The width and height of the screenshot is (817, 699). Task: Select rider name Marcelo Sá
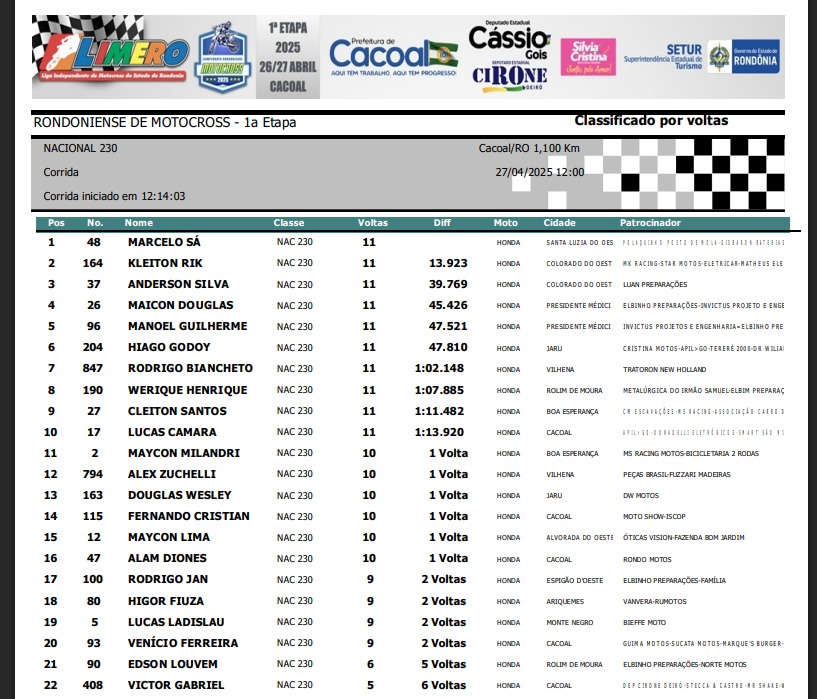point(164,242)
